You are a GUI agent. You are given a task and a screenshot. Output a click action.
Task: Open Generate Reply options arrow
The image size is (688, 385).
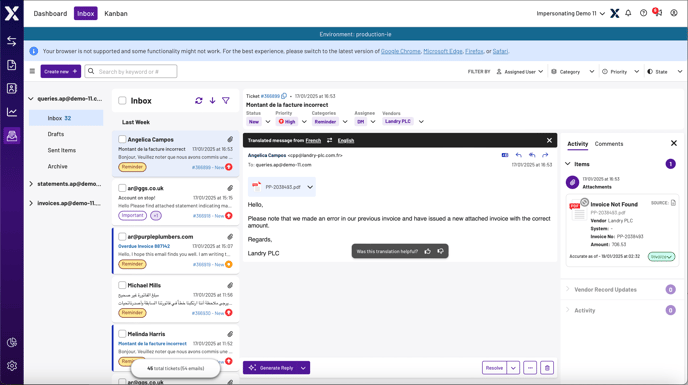coord(303,368)
